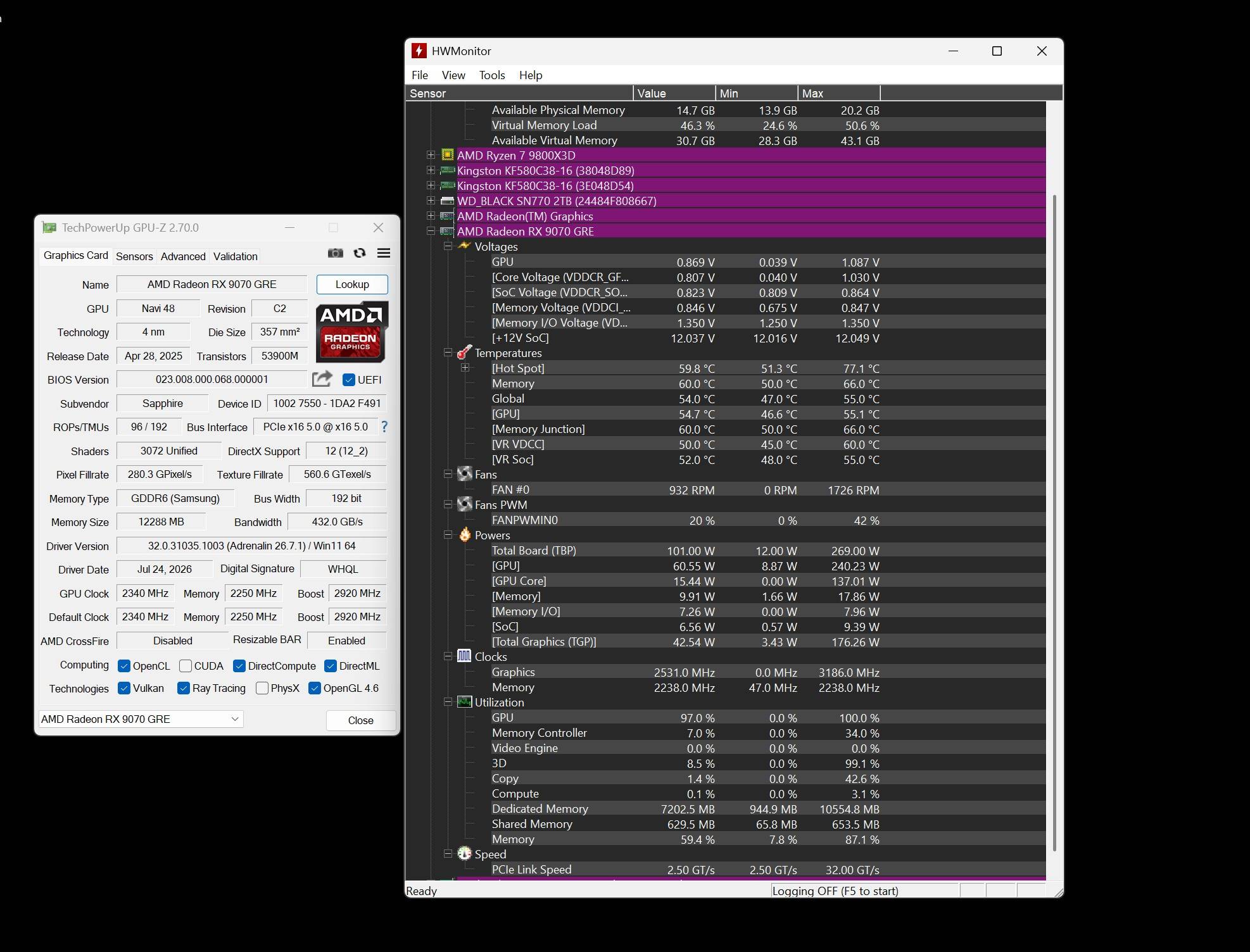
Task: Collapse the AMD Radeon RX 9070 GRE node
Action: click(x=431, y=231)
